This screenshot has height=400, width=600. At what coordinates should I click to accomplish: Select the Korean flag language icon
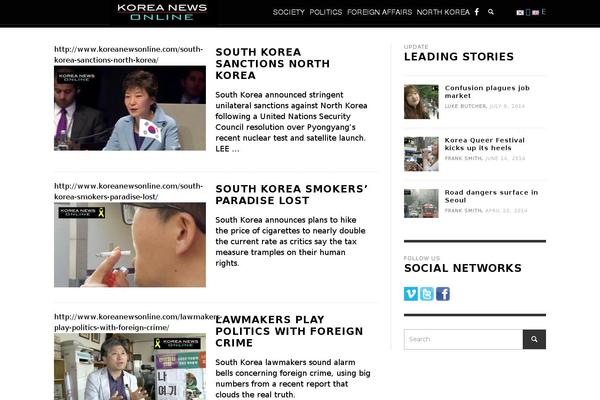[x=520, y=13]
